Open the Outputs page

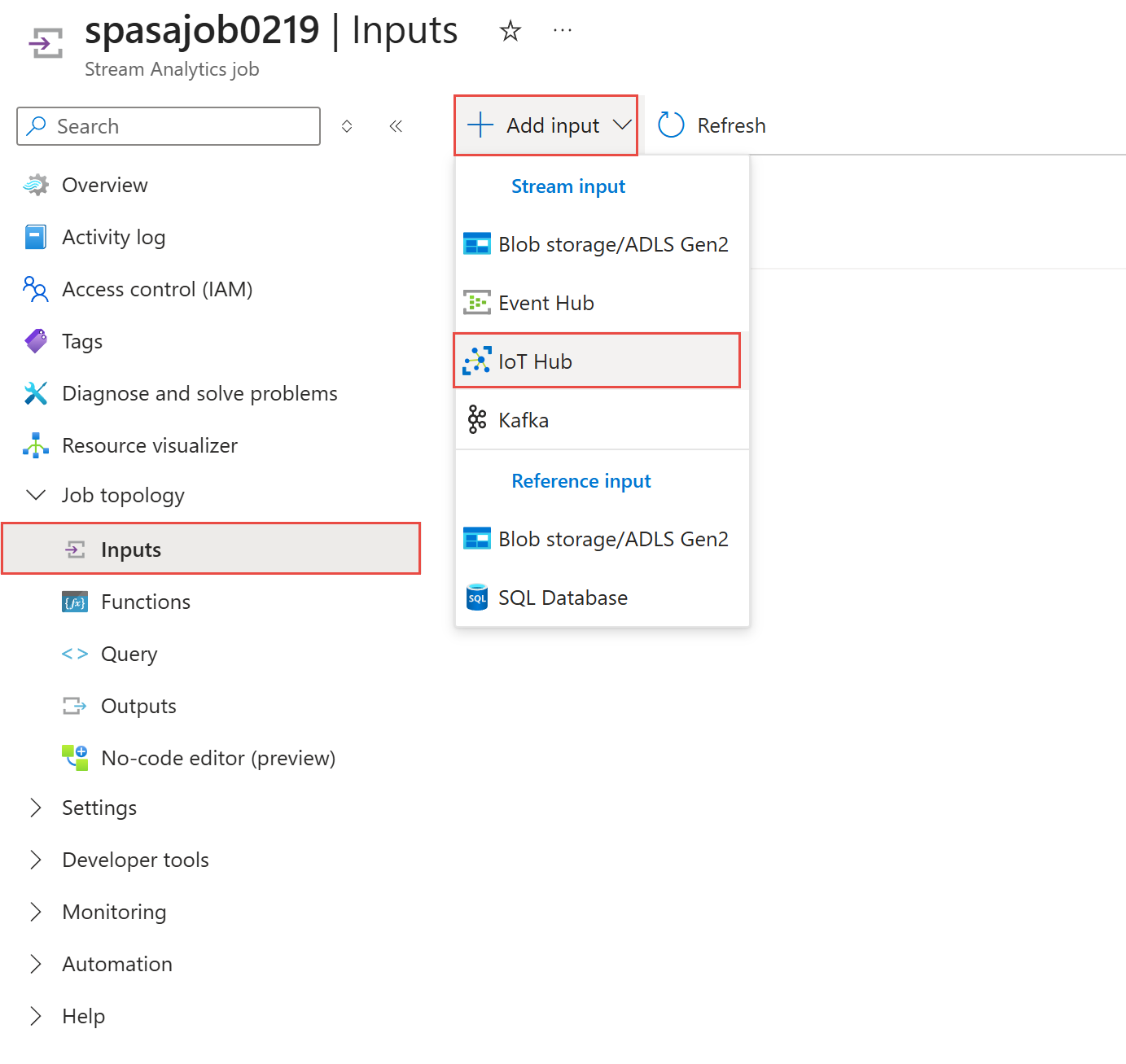point(138,706)
